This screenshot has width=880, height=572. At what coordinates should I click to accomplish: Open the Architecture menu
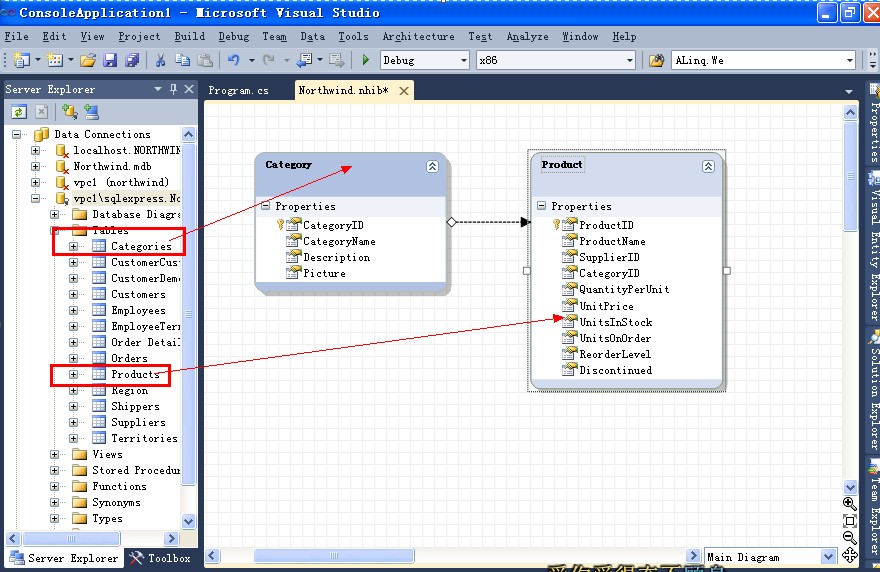419,36
